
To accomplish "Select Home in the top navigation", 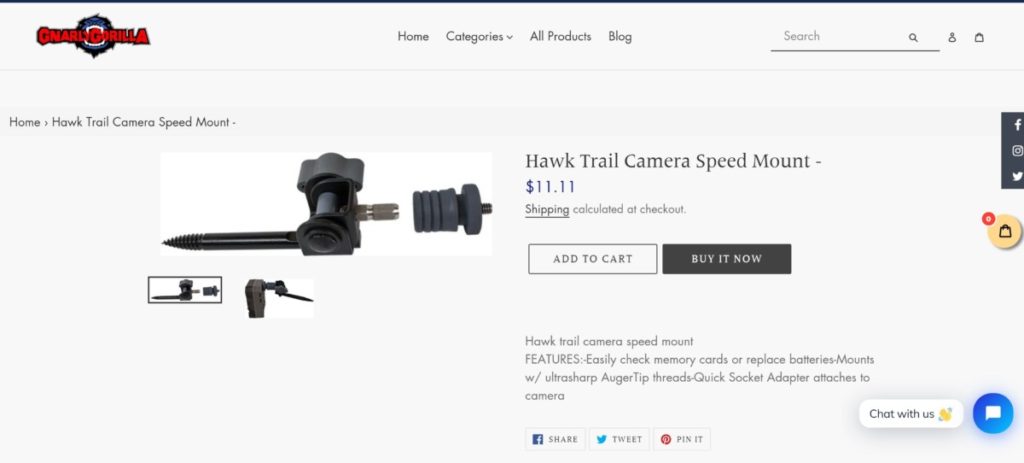I will (x=413, y=37).
